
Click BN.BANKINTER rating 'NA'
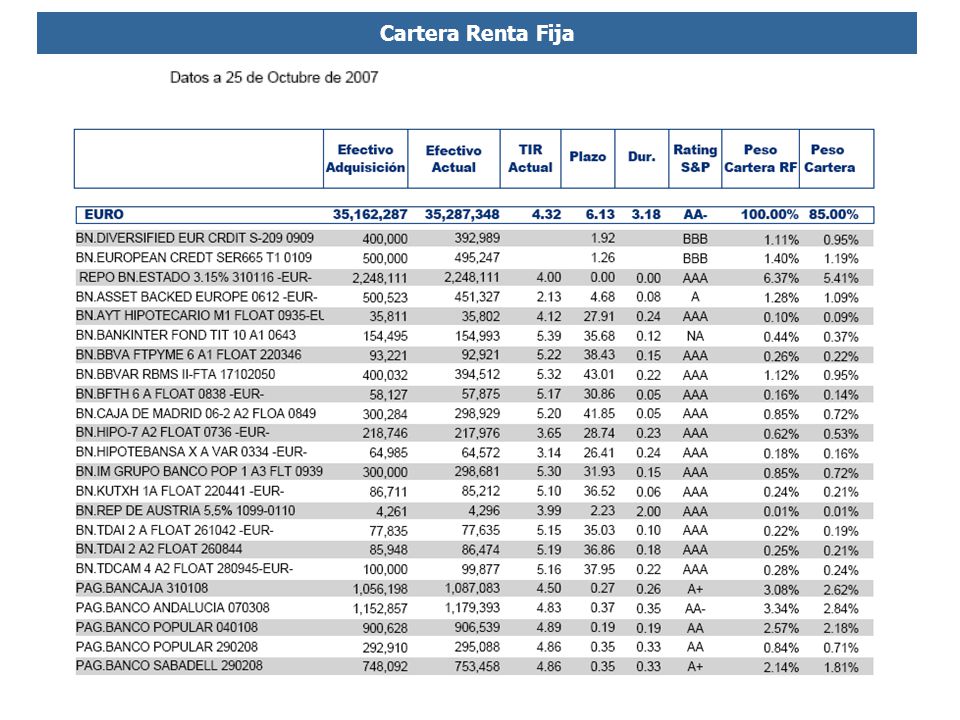695,336
